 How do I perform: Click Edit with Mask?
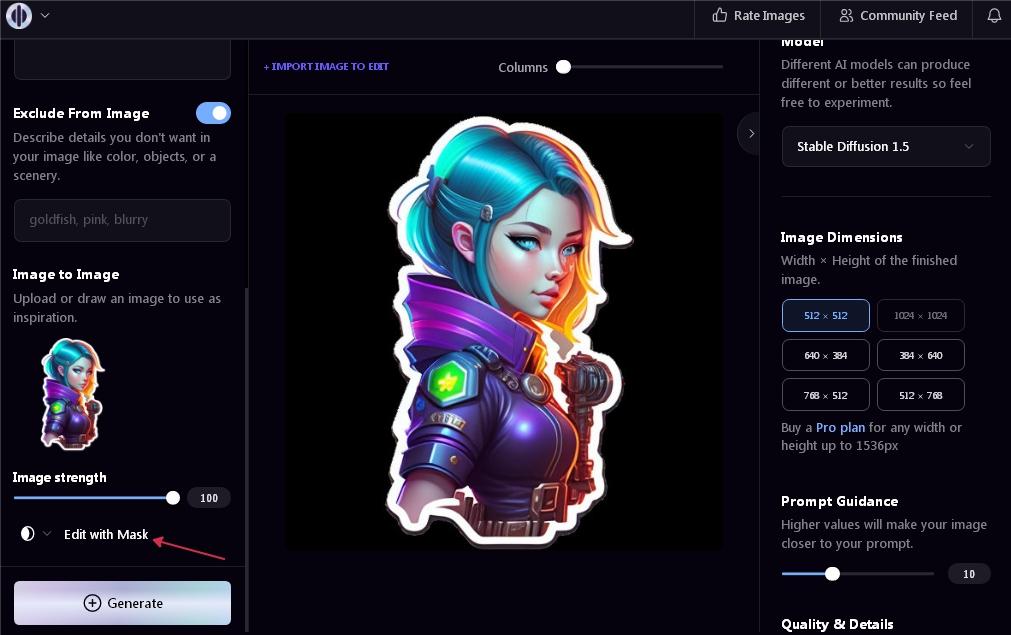click(106, 534)
